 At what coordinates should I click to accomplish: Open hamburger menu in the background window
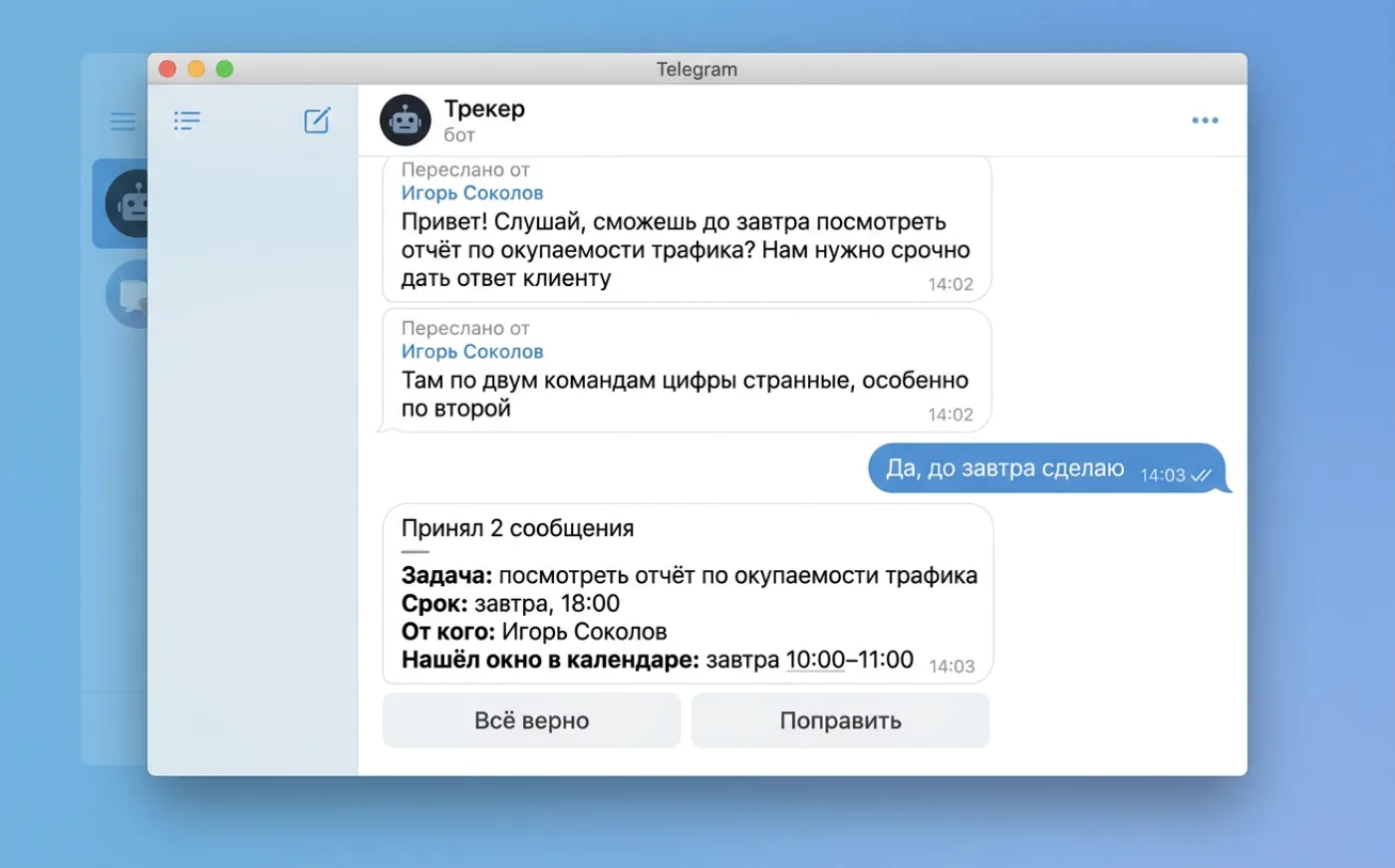click(x=123, y=122)
